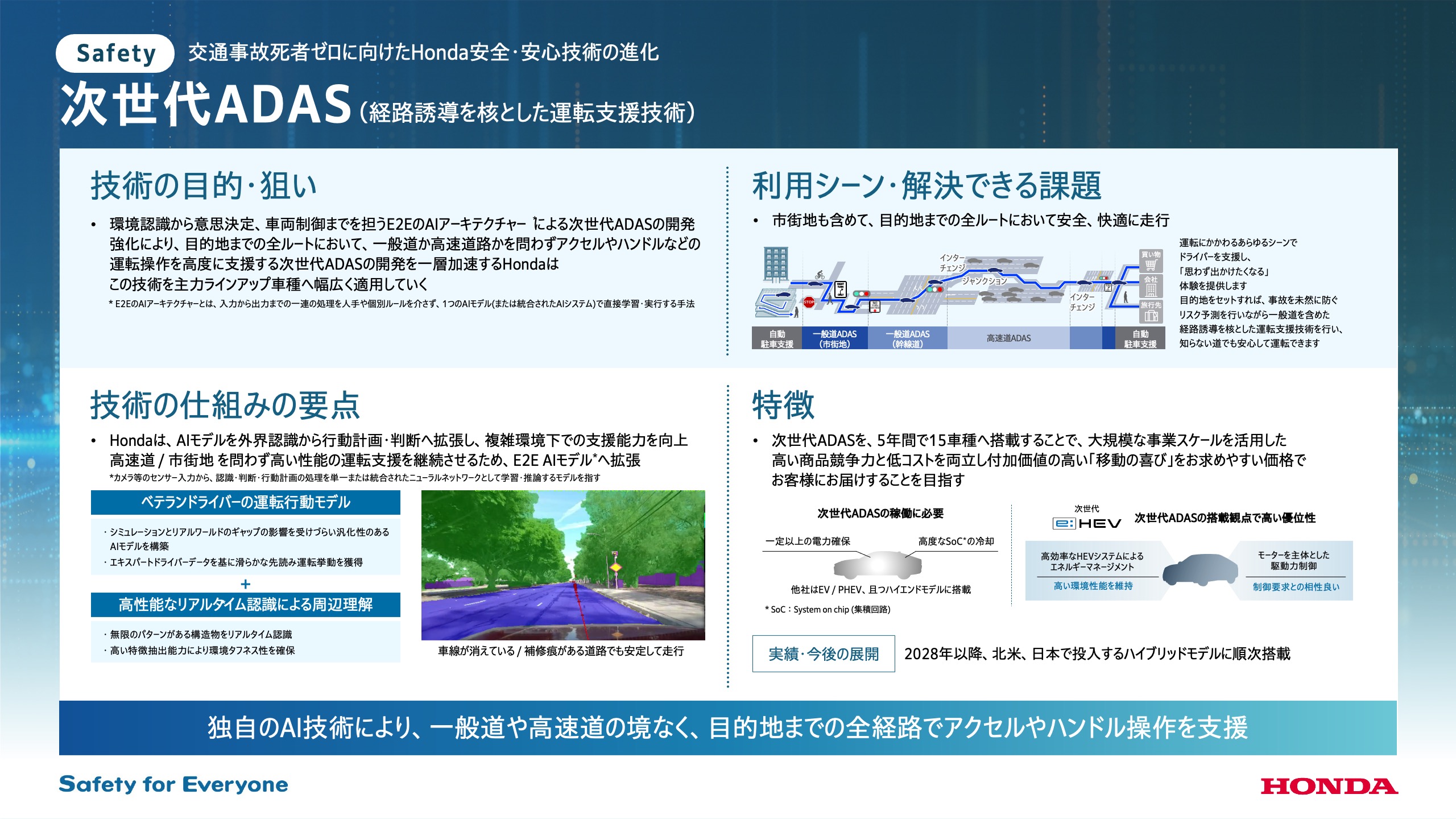Click the NO TURN ON RED sign

pyautogui.click(x=875, y=307)
